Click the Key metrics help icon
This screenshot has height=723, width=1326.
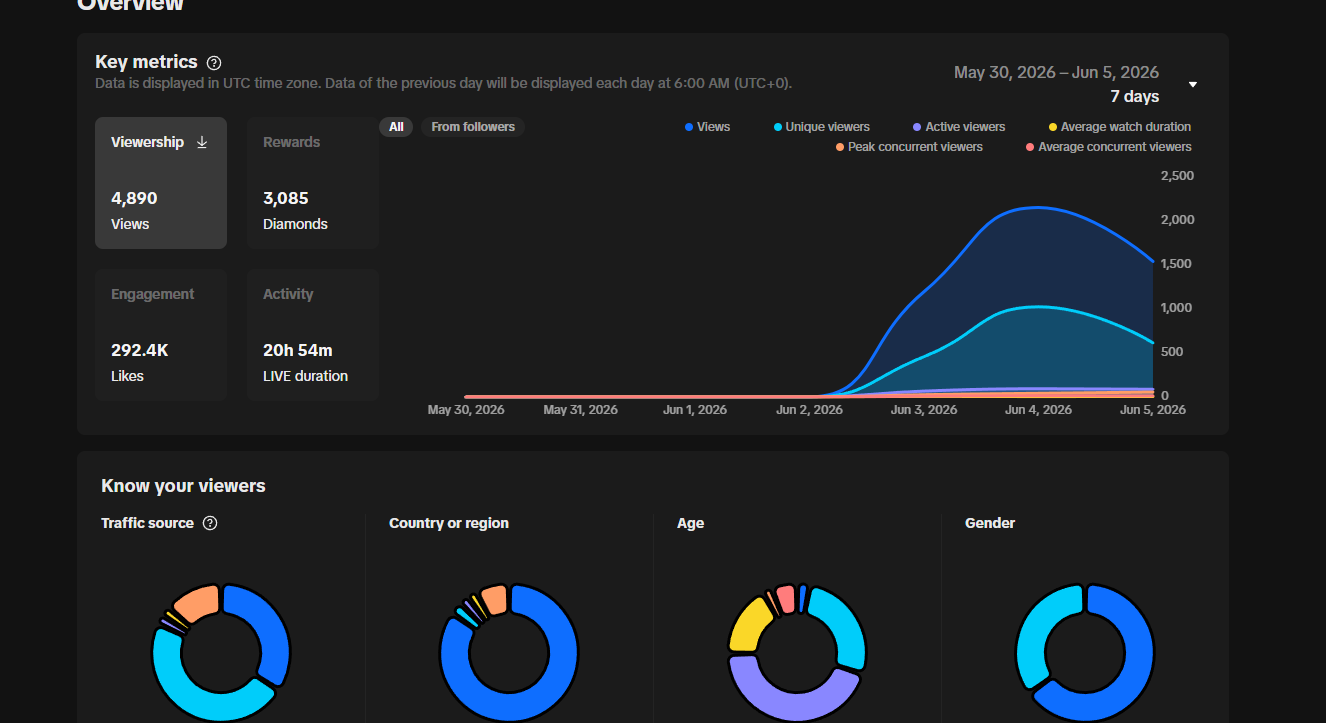[214, 63]
